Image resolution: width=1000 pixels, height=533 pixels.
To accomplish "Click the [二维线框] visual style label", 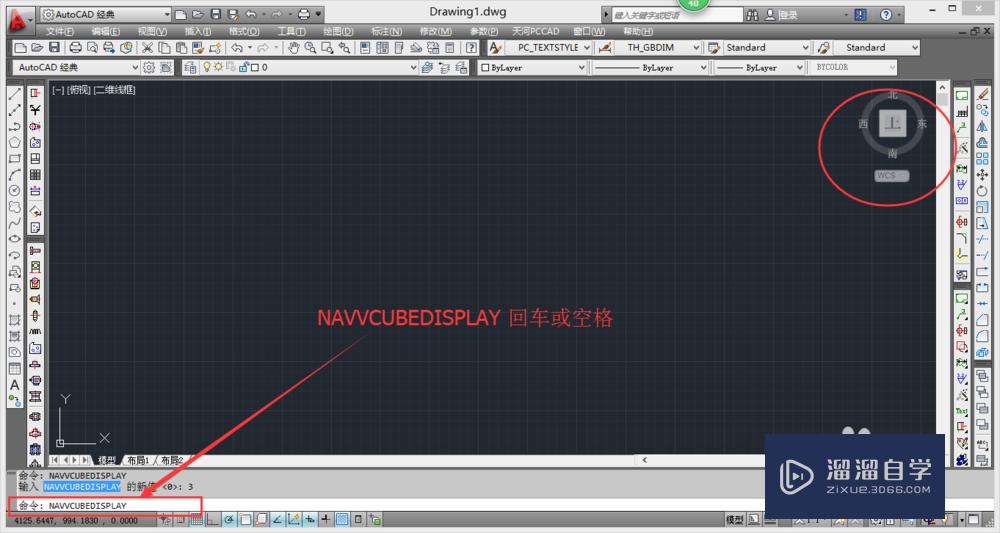I will pos(115,90).
